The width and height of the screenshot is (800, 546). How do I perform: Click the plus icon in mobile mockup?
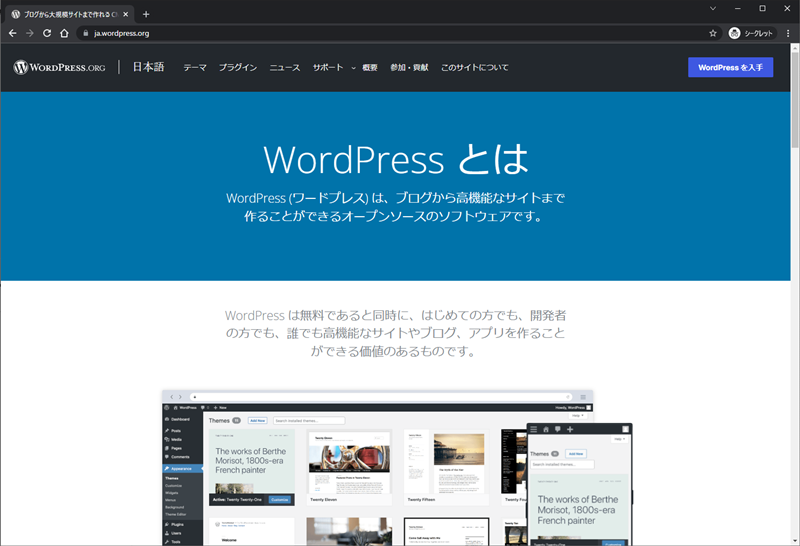570,429
